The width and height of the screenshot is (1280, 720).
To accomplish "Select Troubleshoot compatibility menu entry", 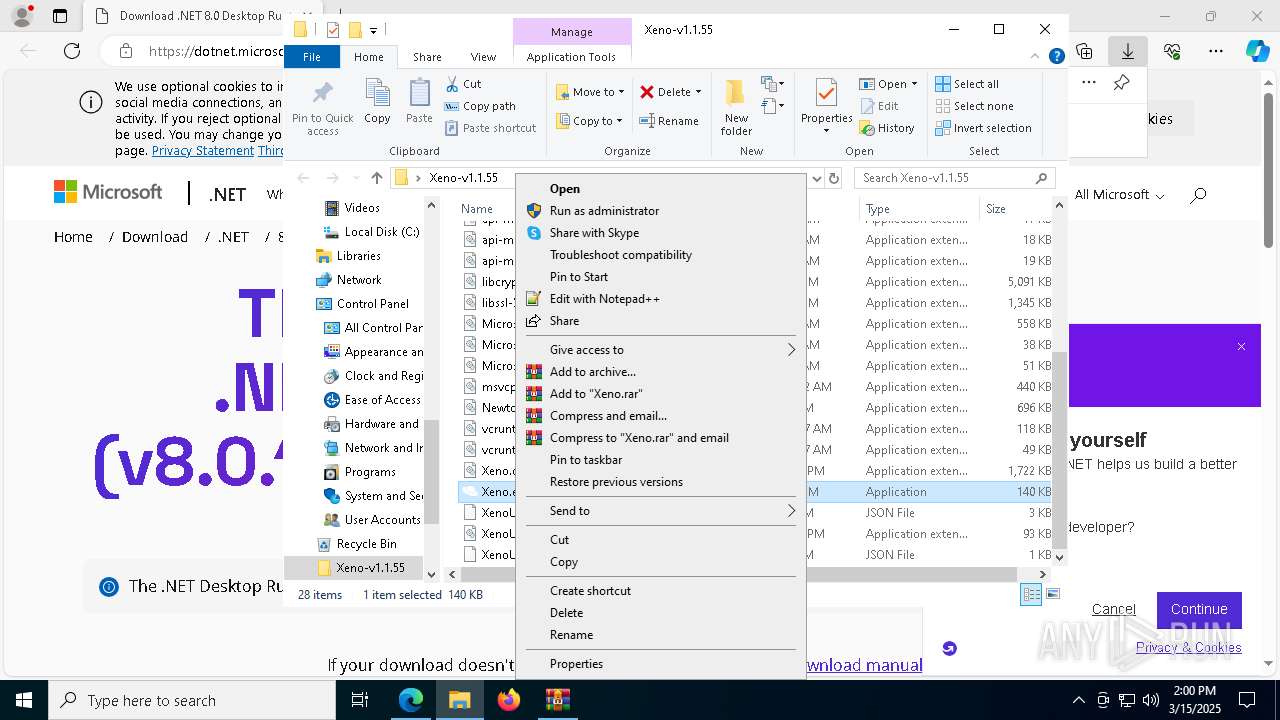I will (x=660, y=255).
